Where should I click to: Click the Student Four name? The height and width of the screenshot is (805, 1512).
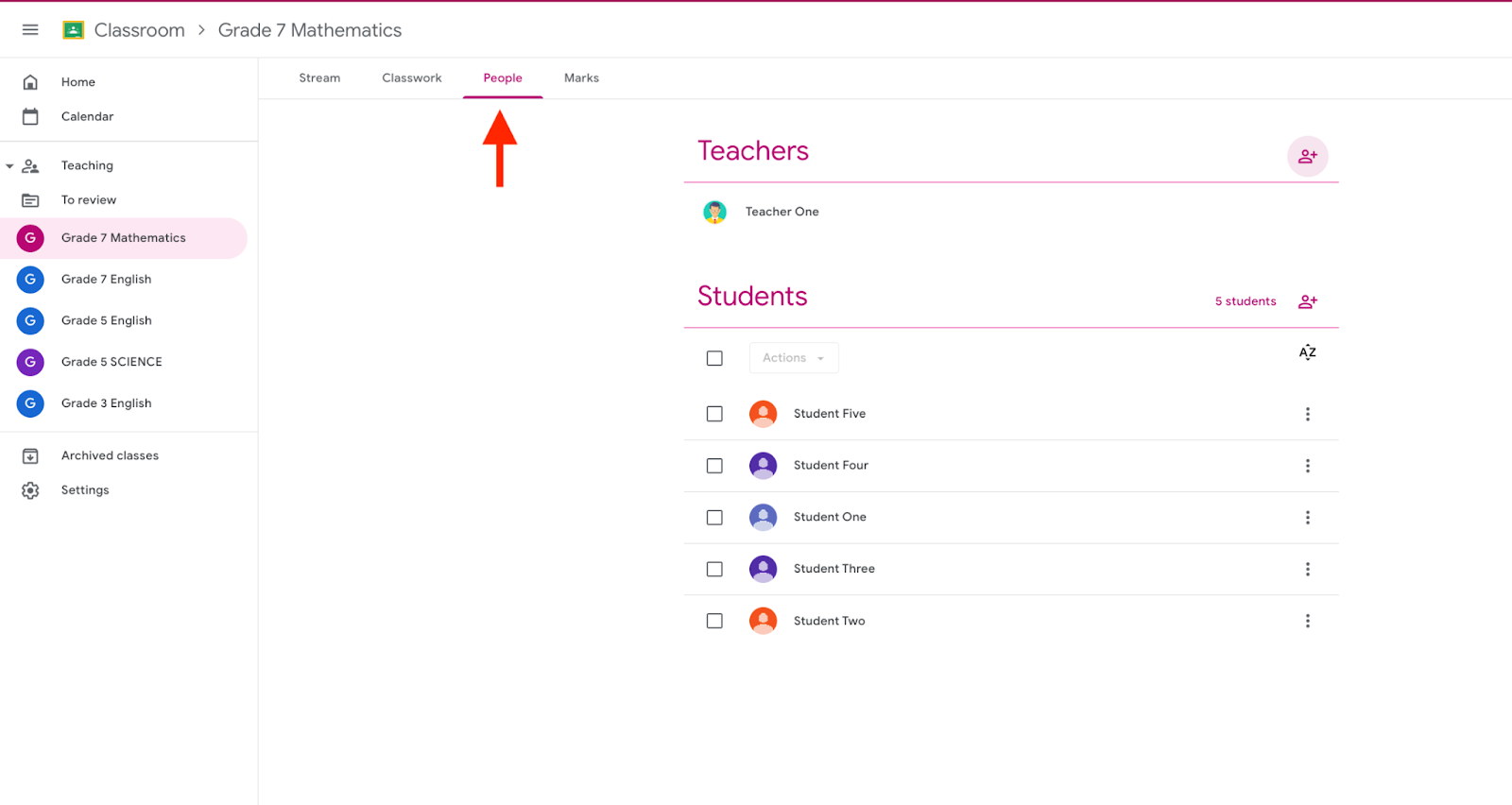pyautogui.click(x=831, y=466)
